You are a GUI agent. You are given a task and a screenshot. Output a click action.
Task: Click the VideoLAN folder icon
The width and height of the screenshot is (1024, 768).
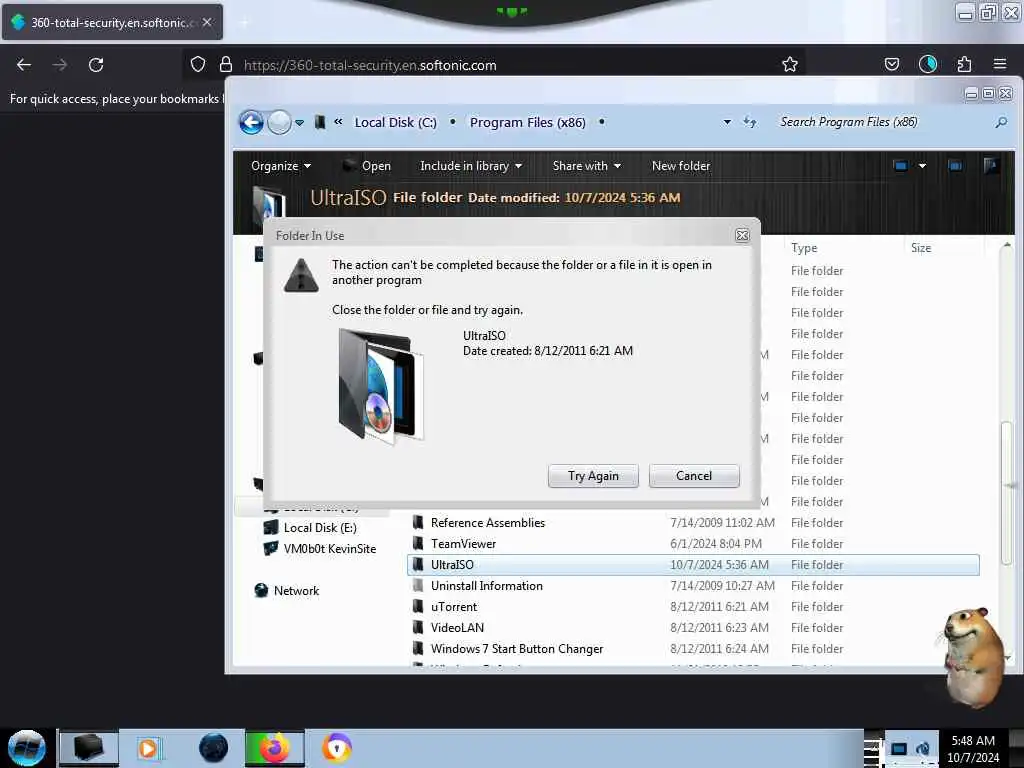tap(418, 628)
